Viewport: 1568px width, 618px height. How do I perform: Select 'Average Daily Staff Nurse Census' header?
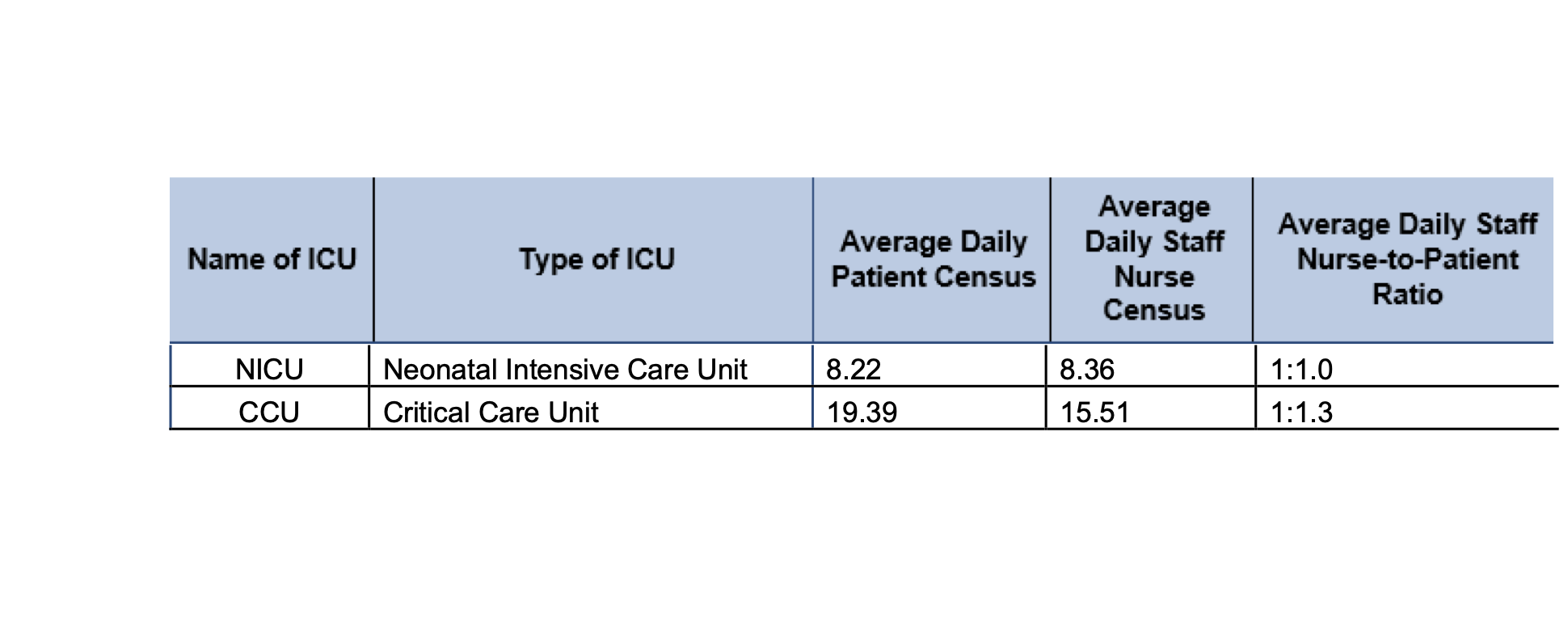tap(1153, 259)
